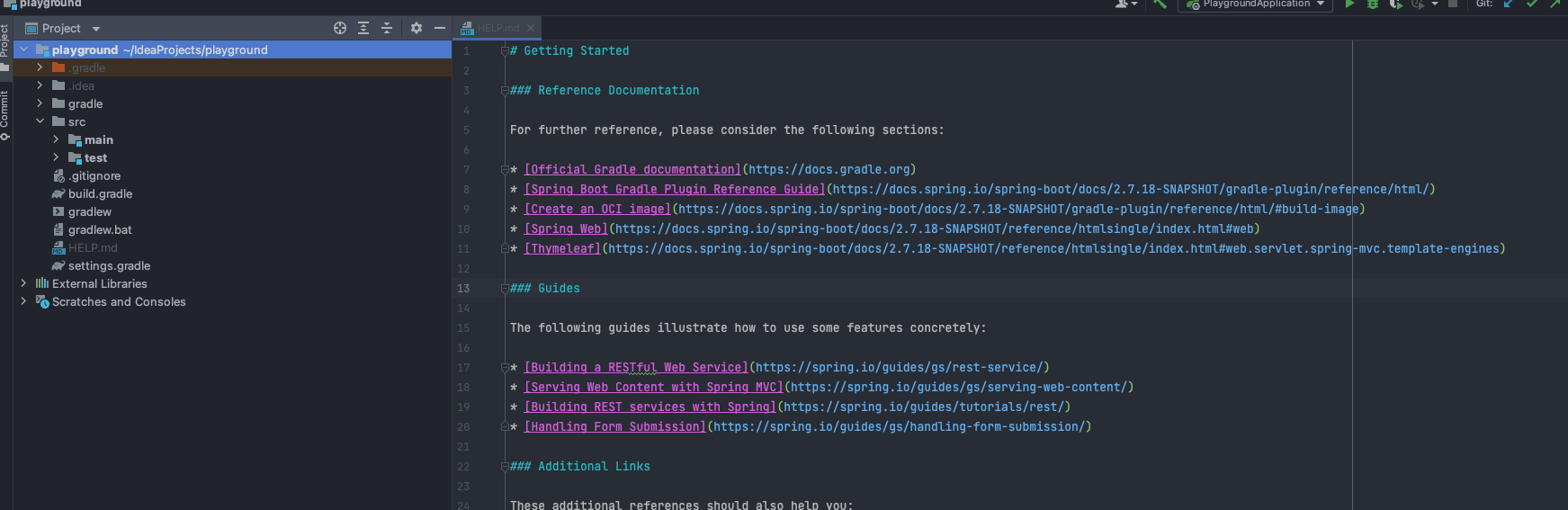Select .gitignore file in tree
The image size is (1568, 510).
[94, 175]
